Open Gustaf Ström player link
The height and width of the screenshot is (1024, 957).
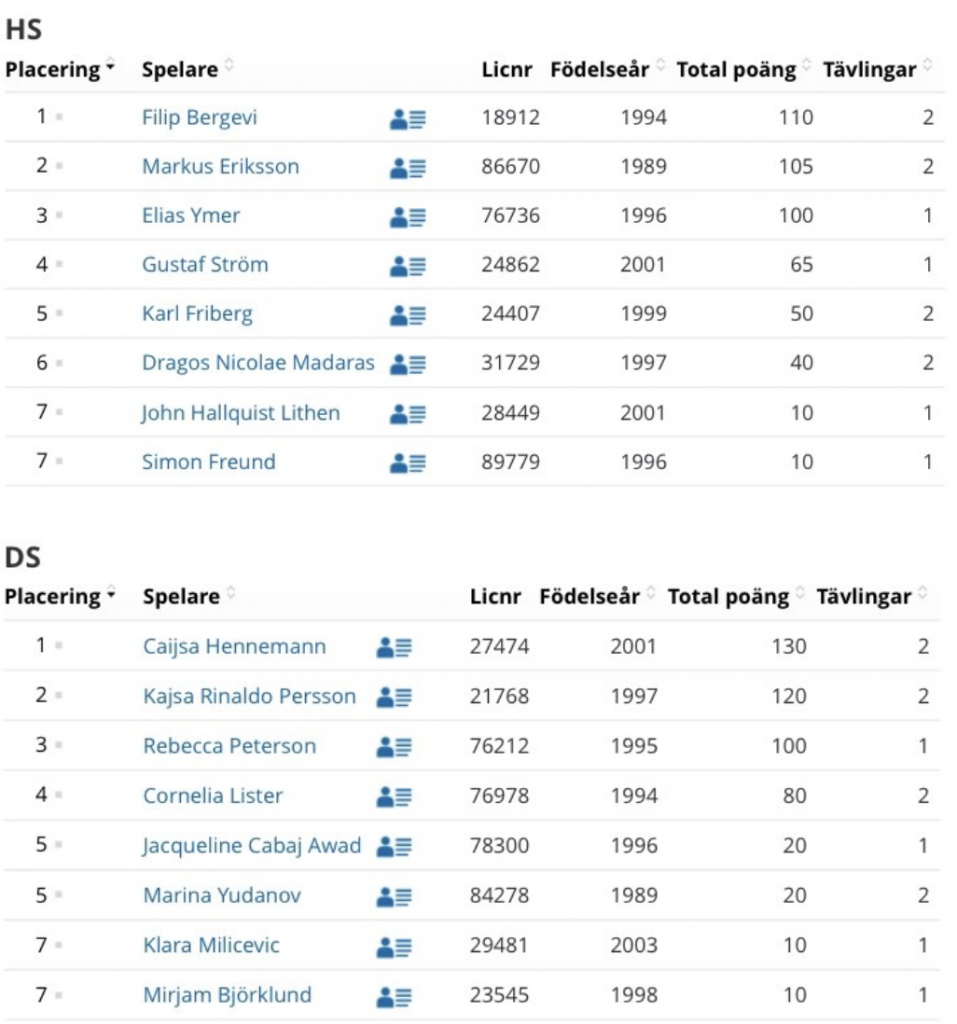pyautogui.click(x=205, y=264)
